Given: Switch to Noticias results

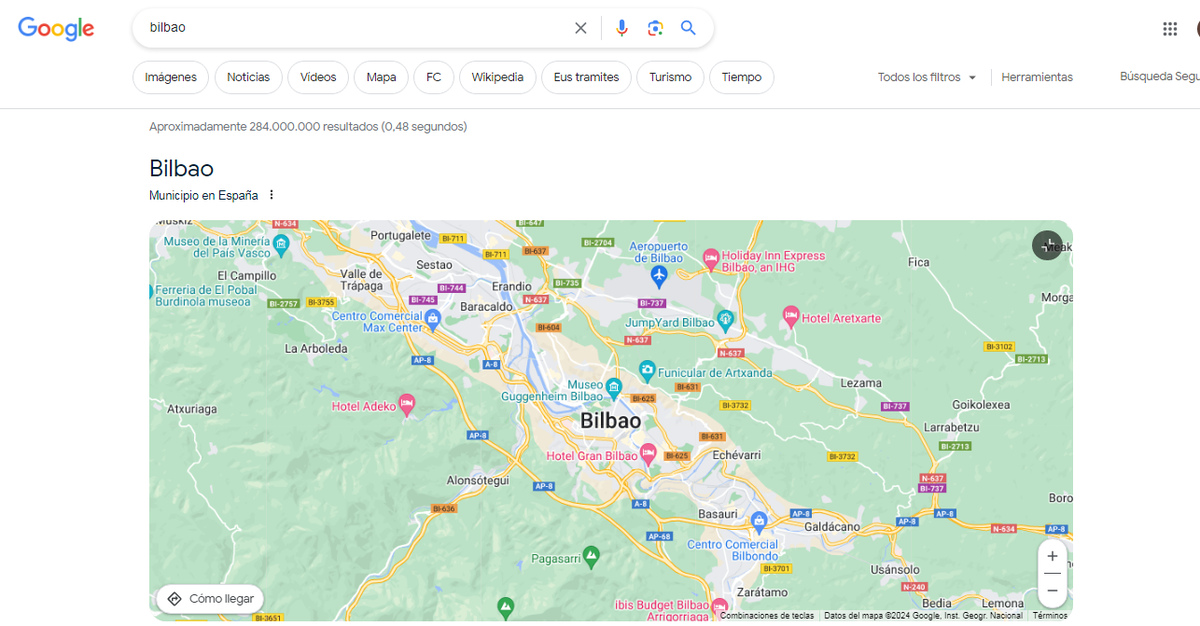Looking at the screenshot, I should pos(248,77).
